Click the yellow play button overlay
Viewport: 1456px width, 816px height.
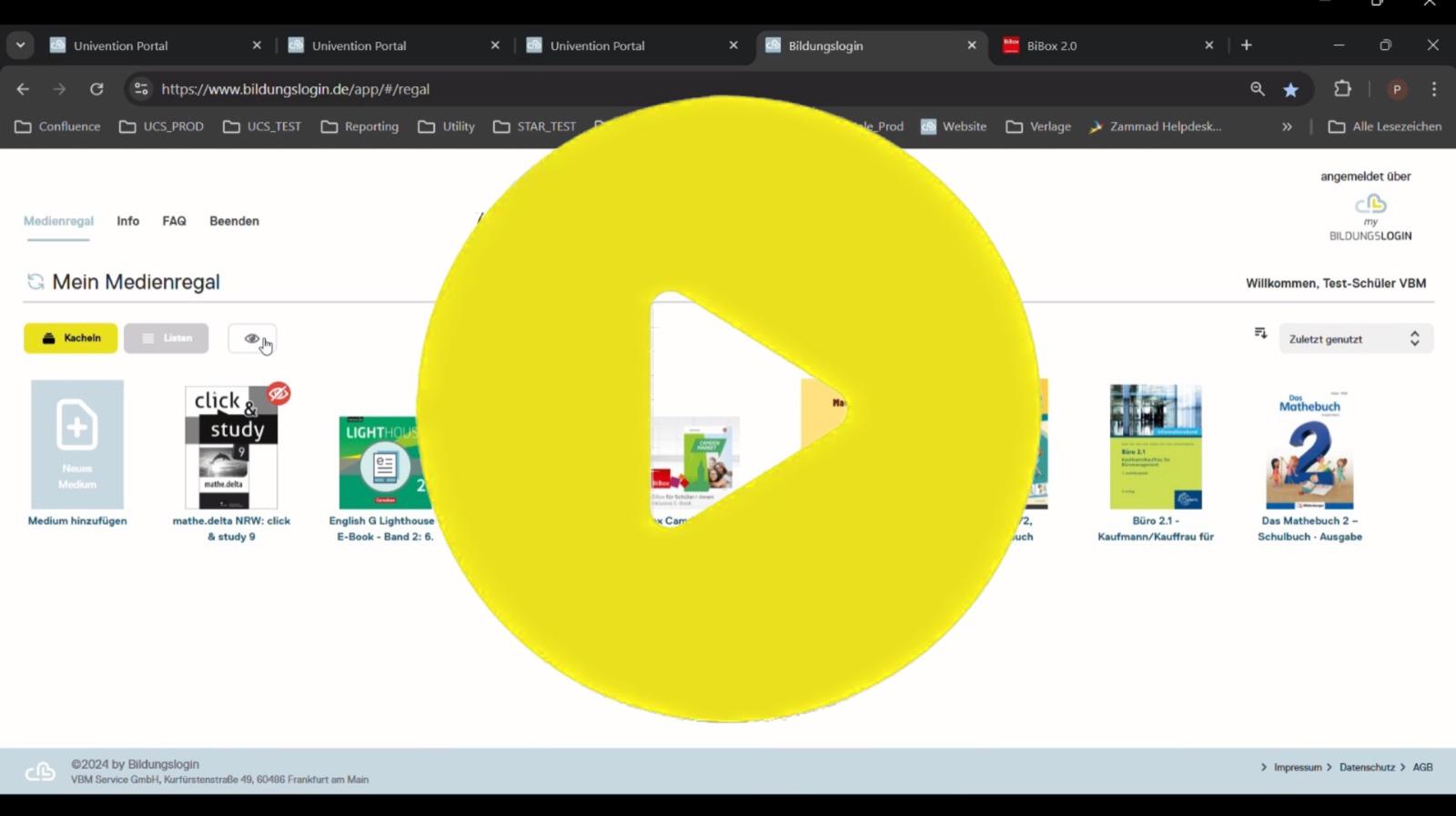click(728, 409)
